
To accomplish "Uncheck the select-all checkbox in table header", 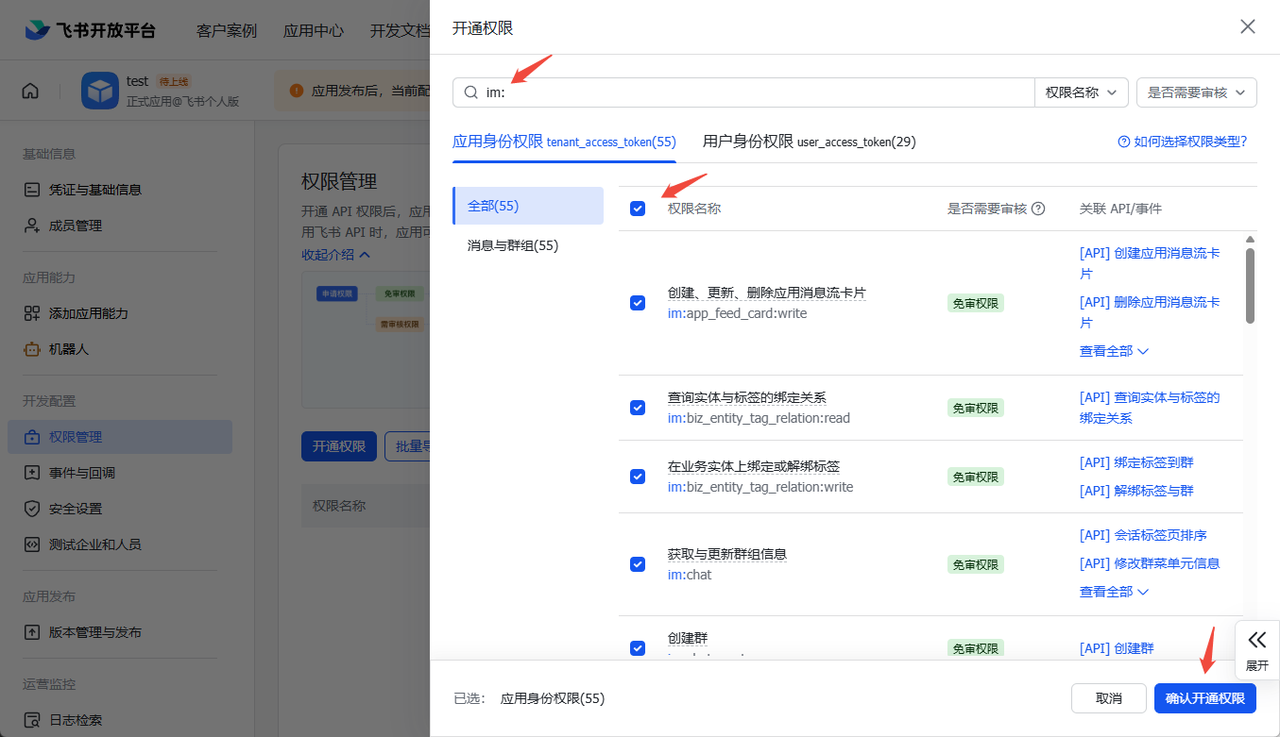I will 637,209.
